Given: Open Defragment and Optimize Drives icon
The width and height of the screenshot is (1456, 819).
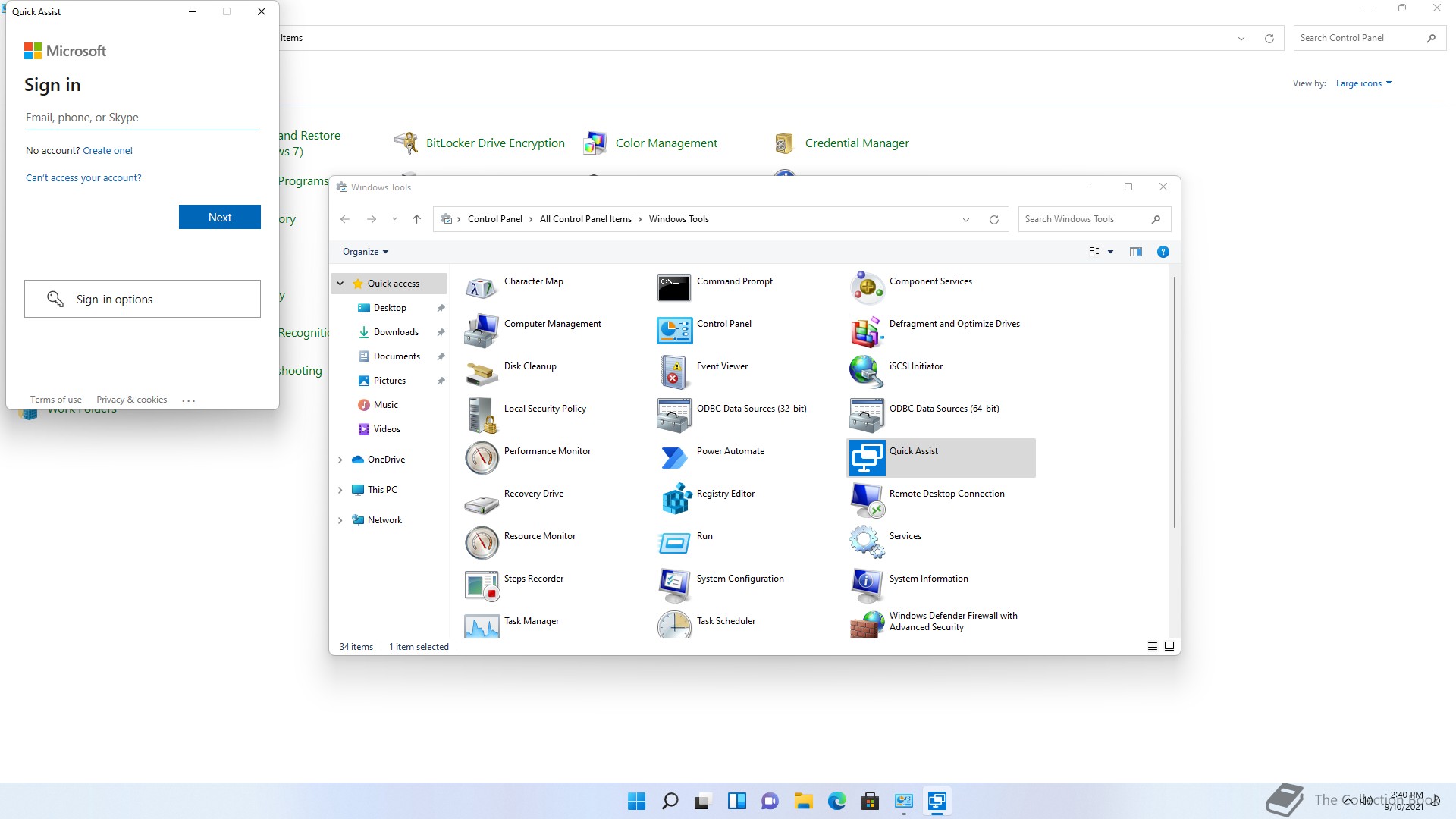Looking at the screenshot, I should click(x=867, y=331).
